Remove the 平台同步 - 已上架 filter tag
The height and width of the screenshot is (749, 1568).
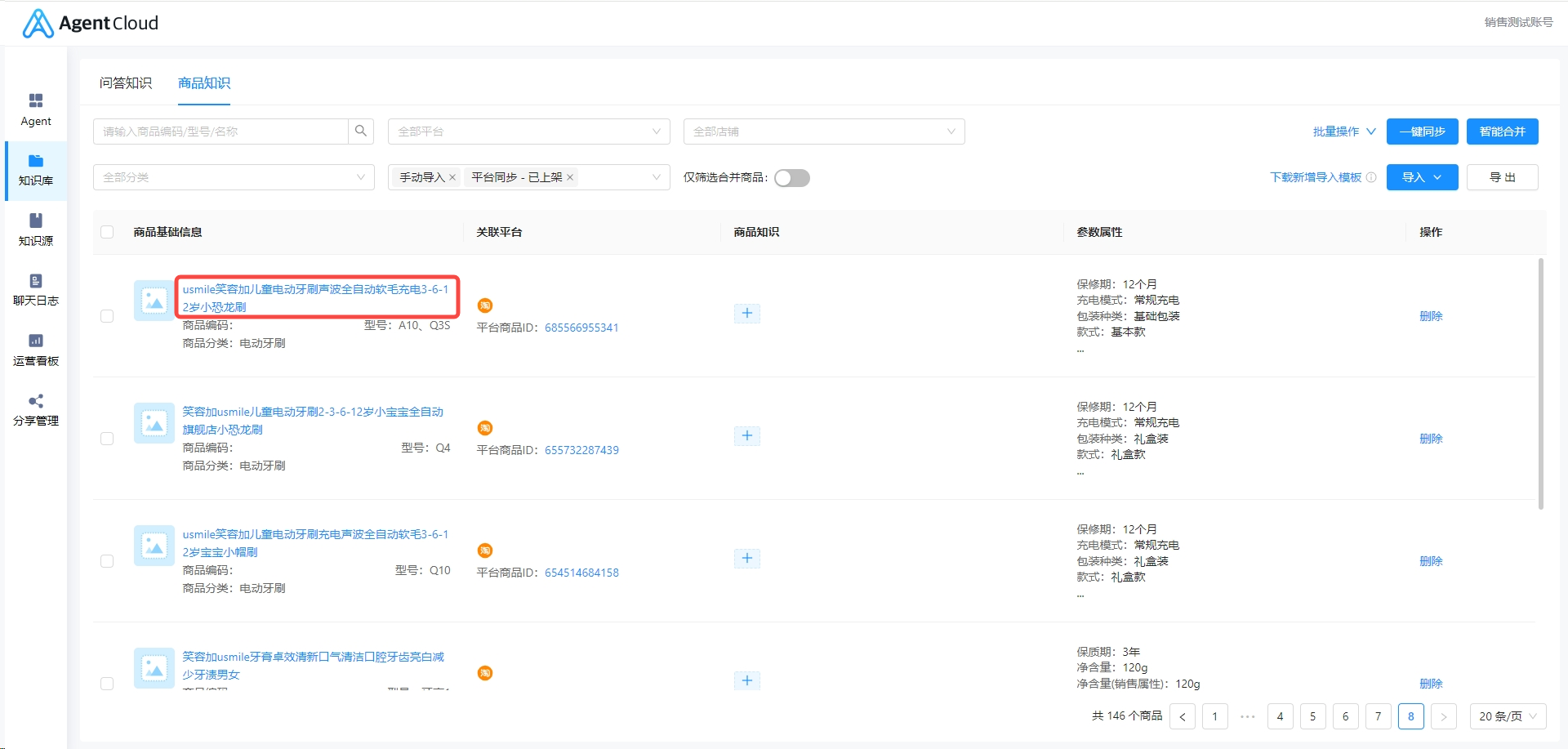tap(570, 177)
